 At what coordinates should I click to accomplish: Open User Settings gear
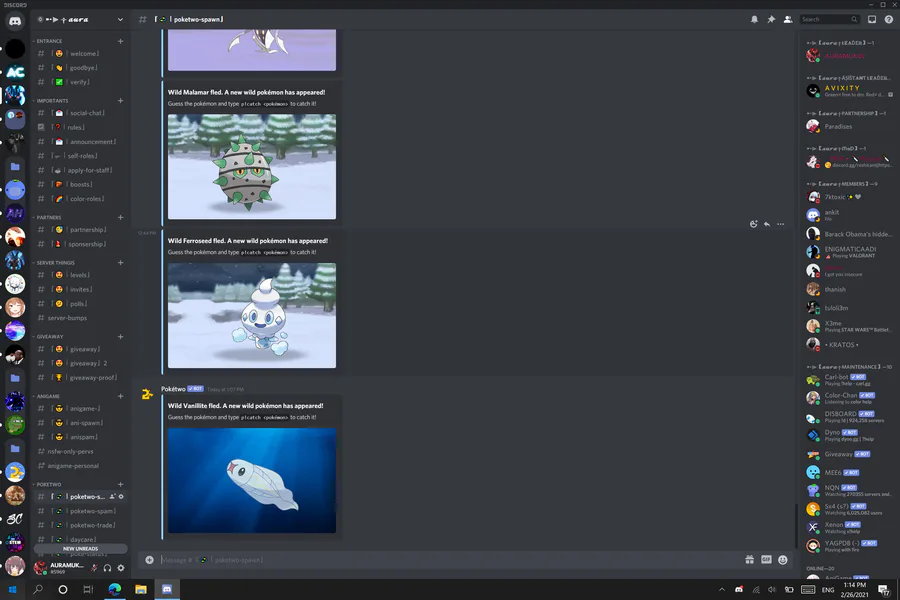click(121, 568)
